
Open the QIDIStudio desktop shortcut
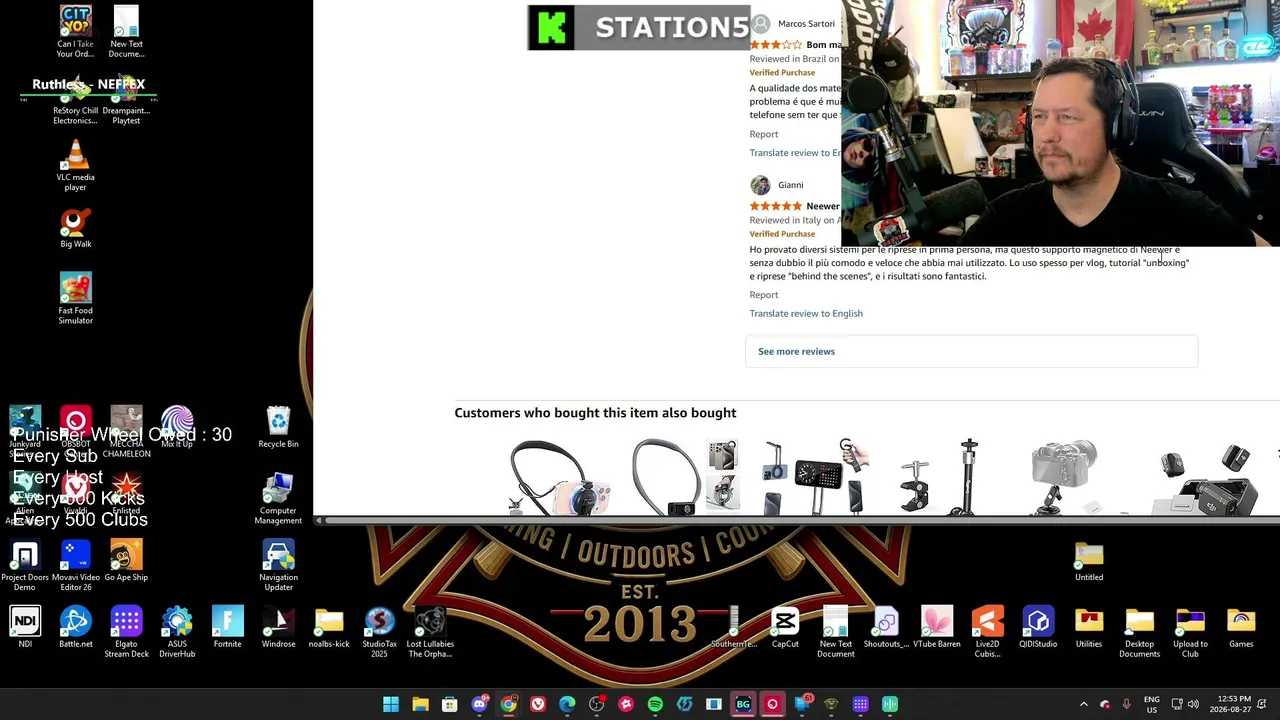[x=1038, y=627]
